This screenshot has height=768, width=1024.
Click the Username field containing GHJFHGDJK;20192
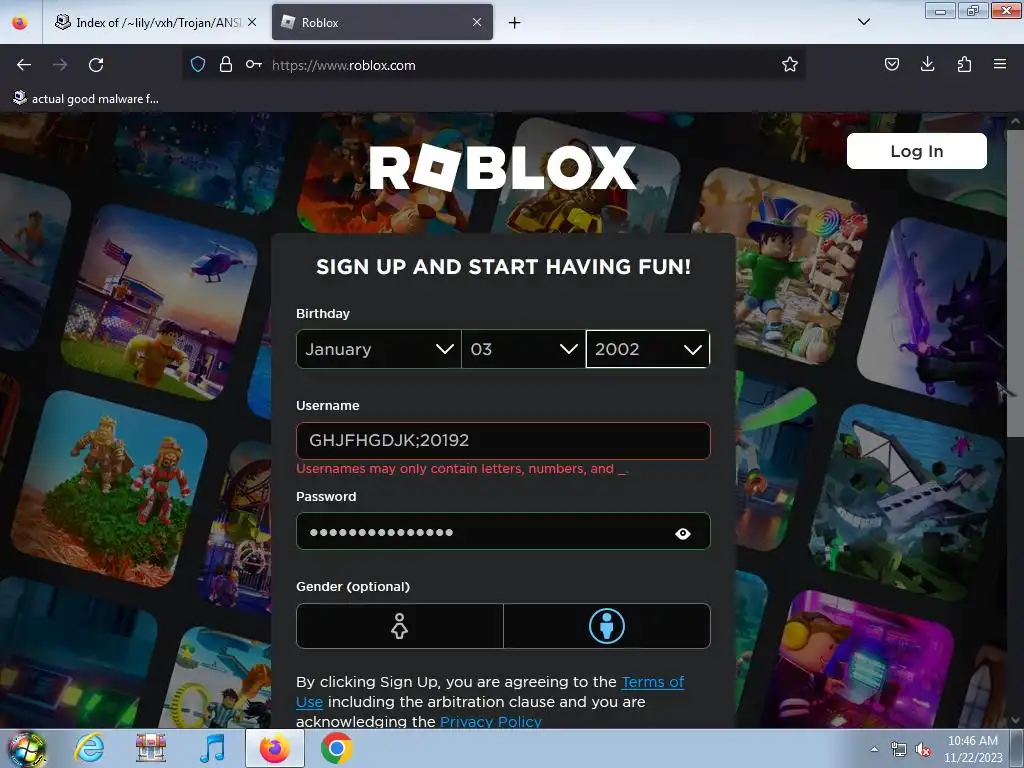(x=503, y=441)
